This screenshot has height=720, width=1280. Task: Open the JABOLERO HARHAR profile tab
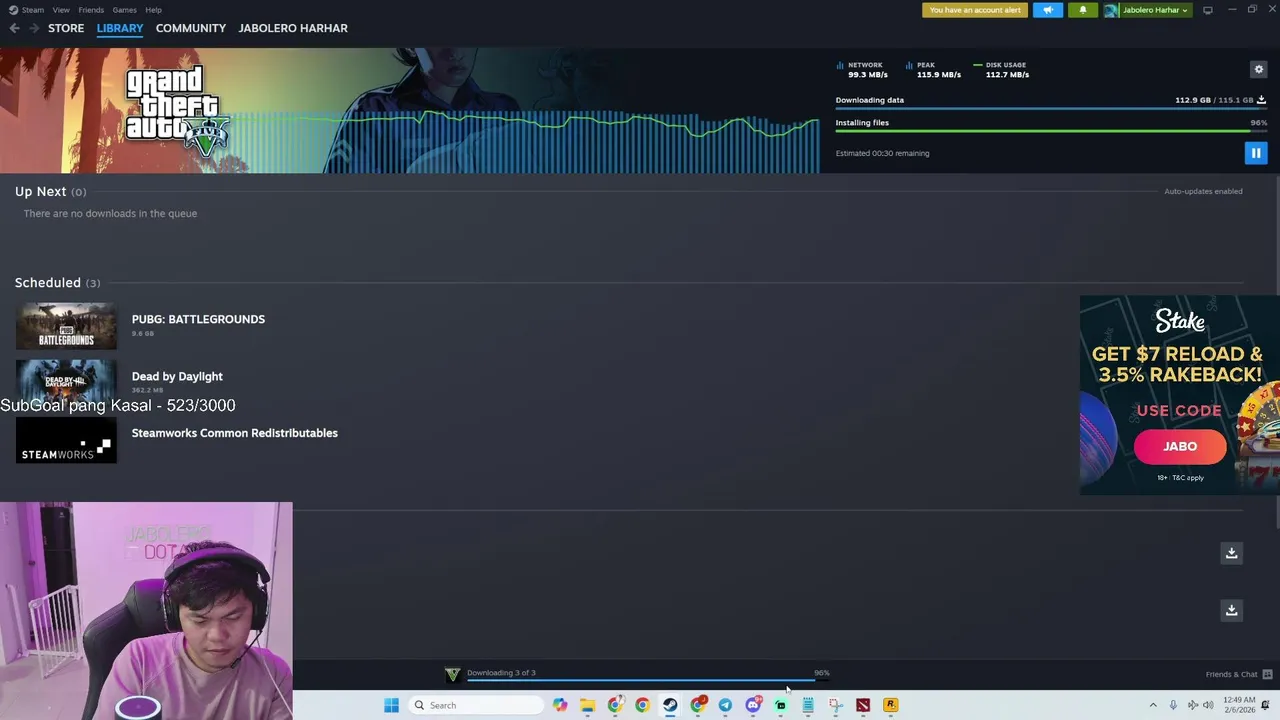[x=293, y=28]
